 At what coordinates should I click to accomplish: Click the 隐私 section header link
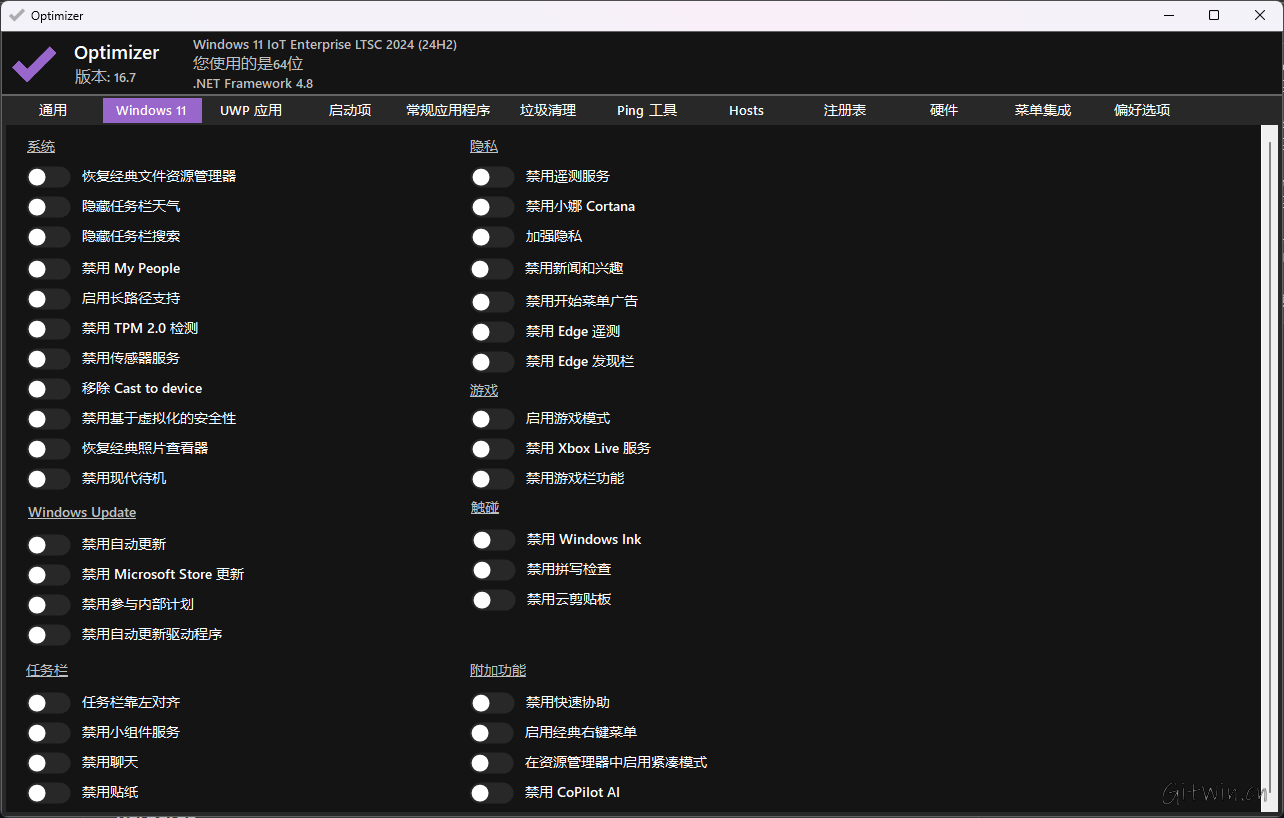(483, 146)
